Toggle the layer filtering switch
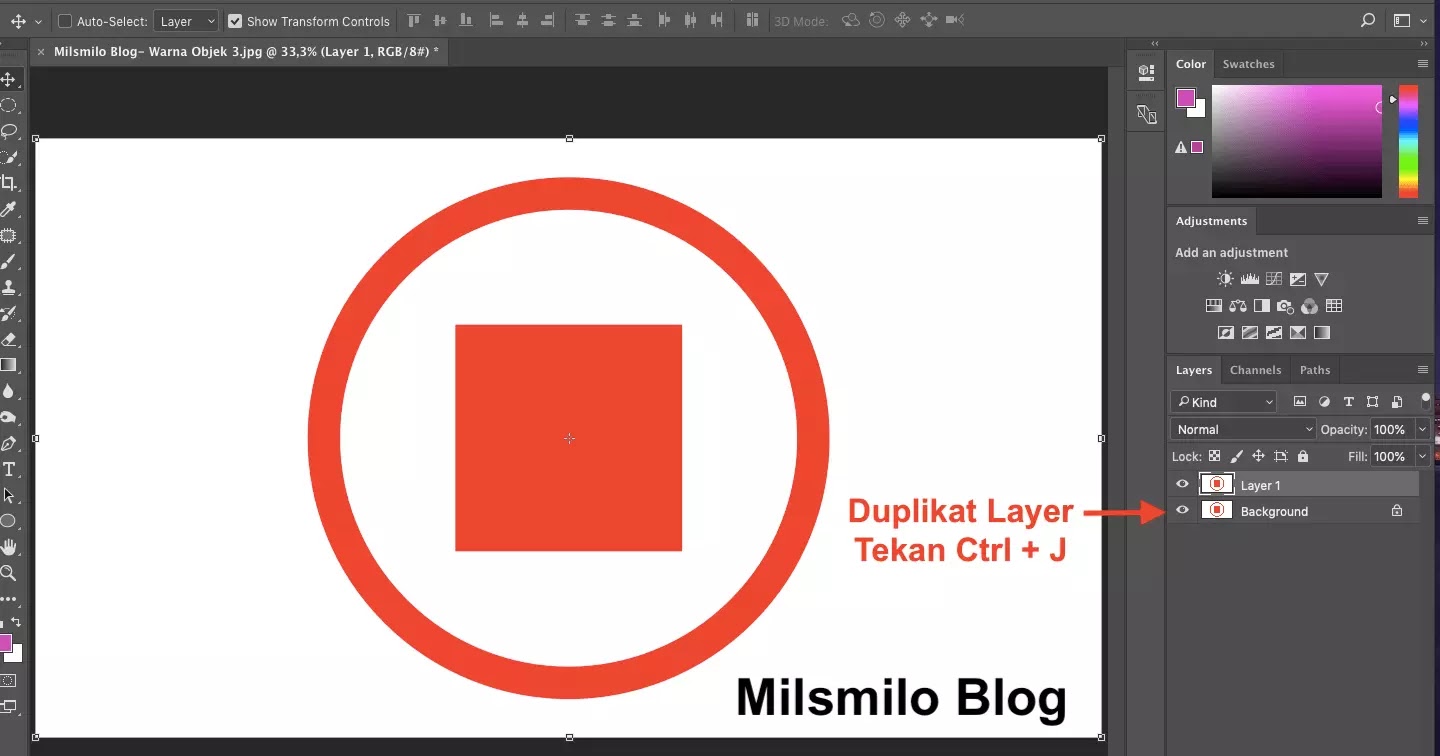The height and width of the screenshot is (756, 1440). point(1426,401)
